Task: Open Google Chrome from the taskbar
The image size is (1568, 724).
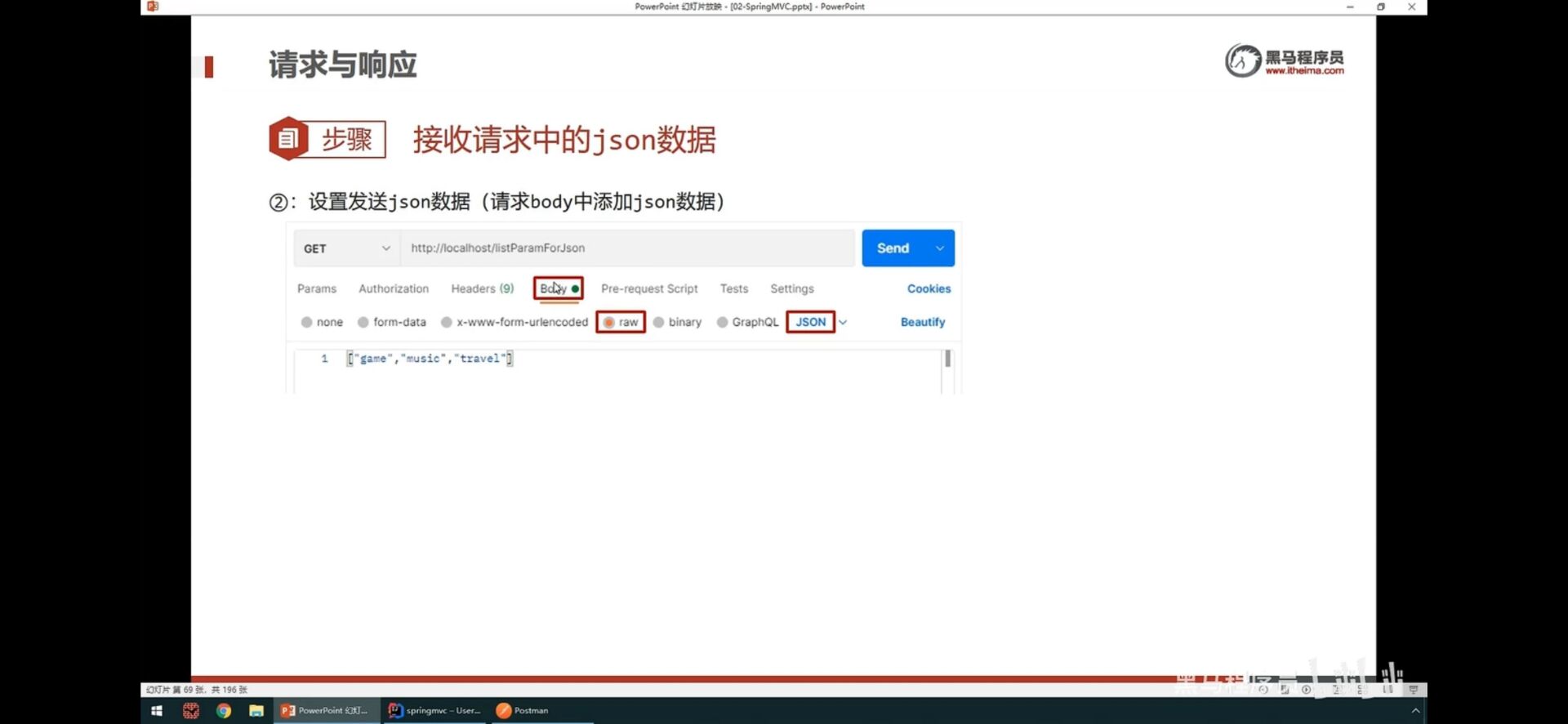Action: coord(223,711)
